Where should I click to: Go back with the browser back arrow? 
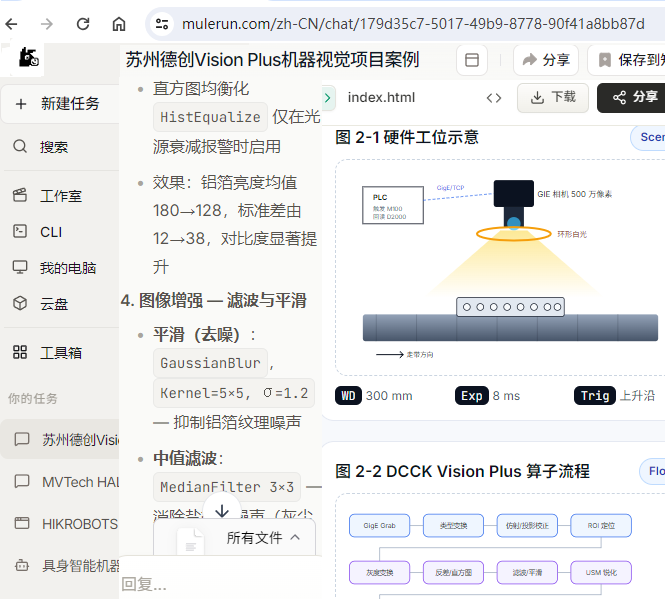tap(11, 24)
